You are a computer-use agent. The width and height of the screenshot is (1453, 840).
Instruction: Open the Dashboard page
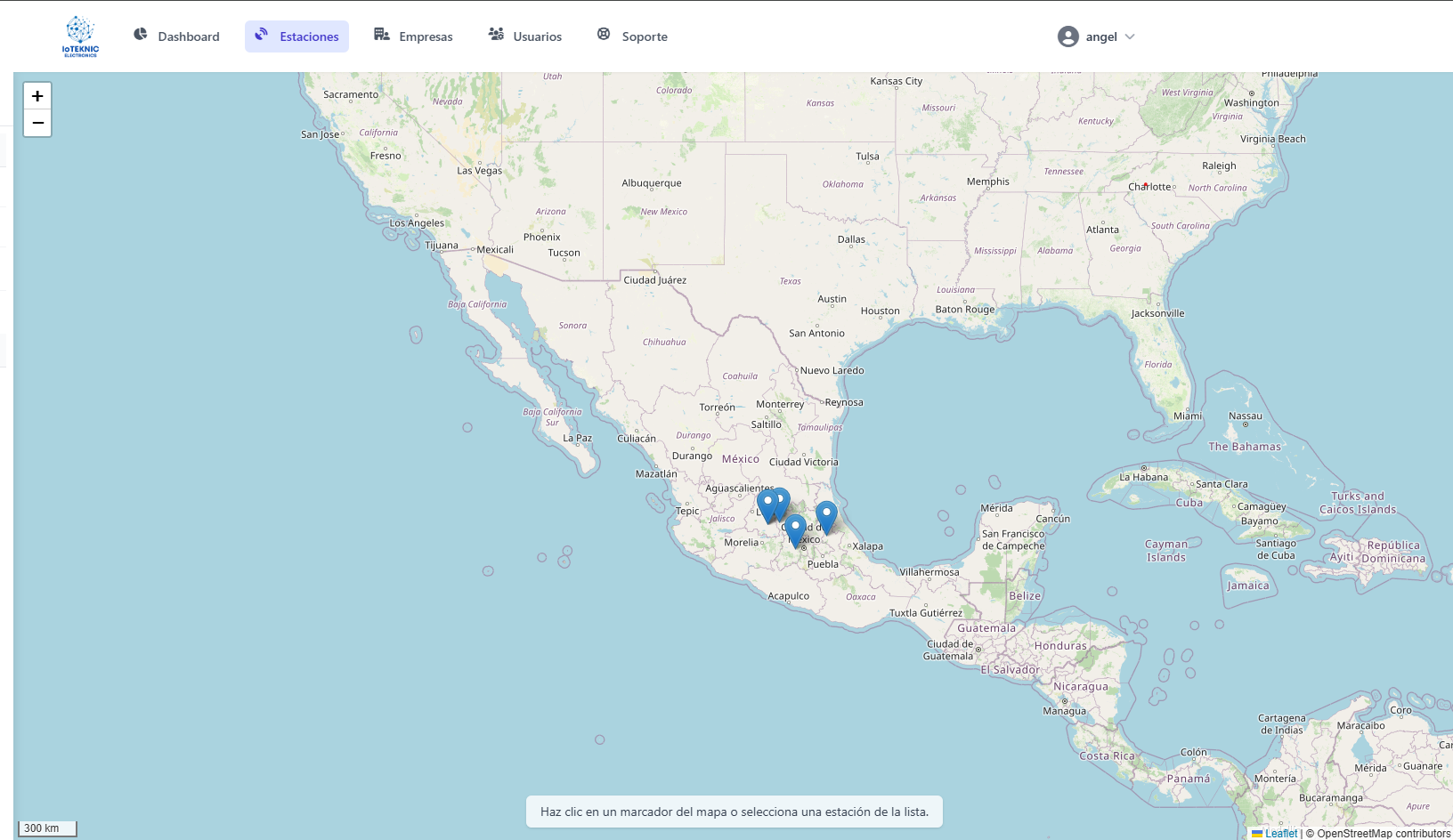click(x=176, y=36)
